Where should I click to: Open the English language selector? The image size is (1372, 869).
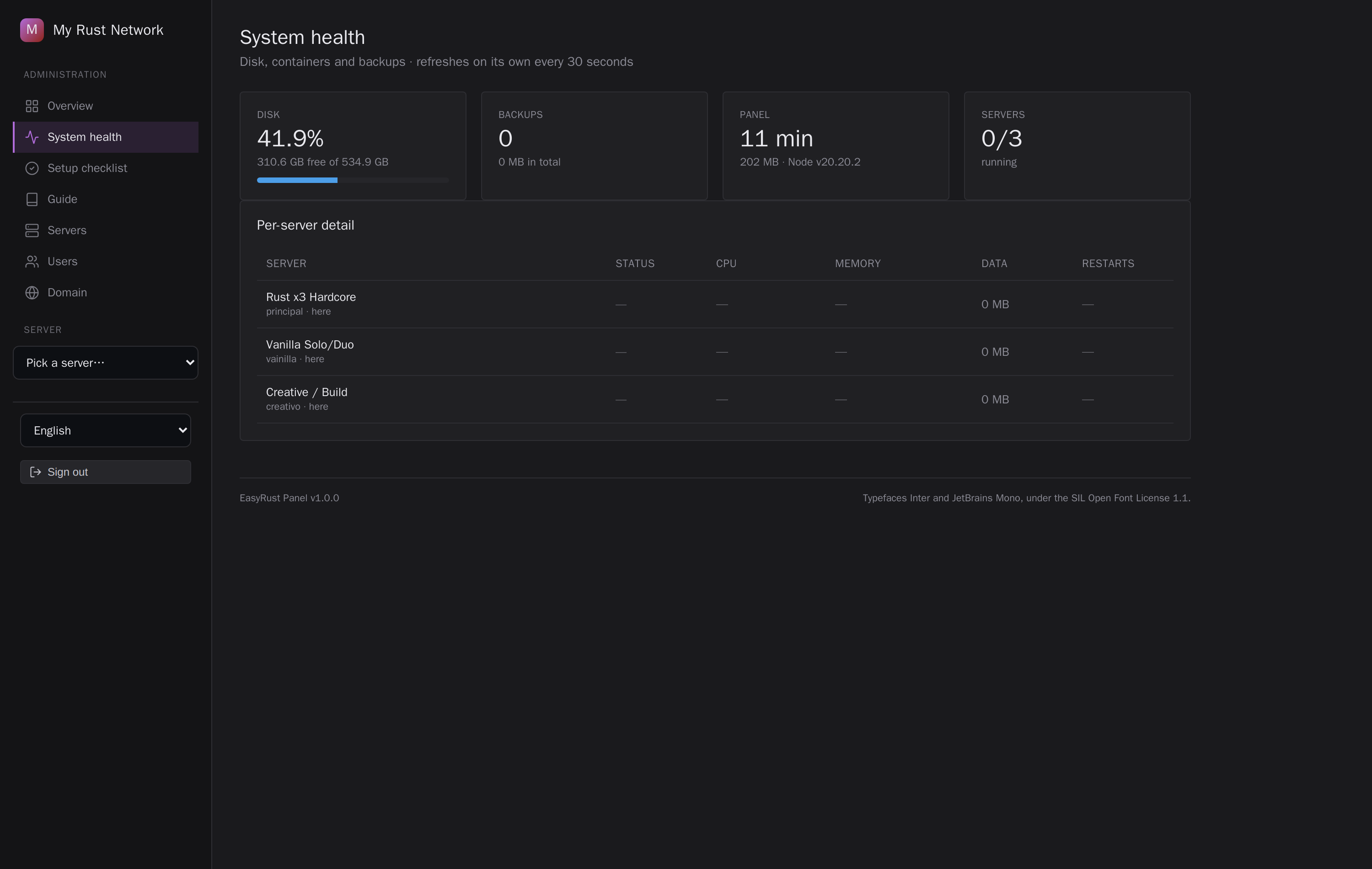106,430
